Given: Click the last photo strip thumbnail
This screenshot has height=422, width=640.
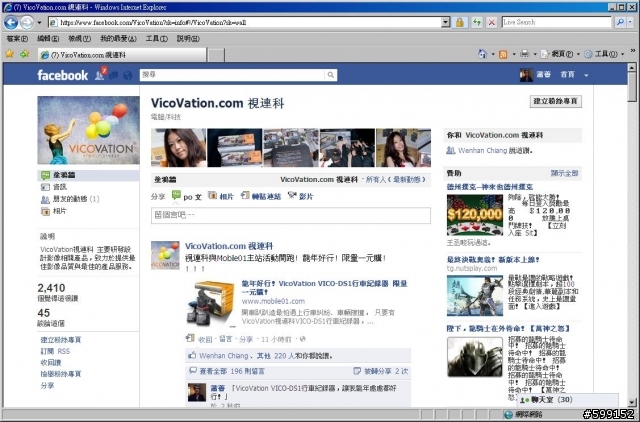Looking at the screenshot, I should [x=403, y=148].
